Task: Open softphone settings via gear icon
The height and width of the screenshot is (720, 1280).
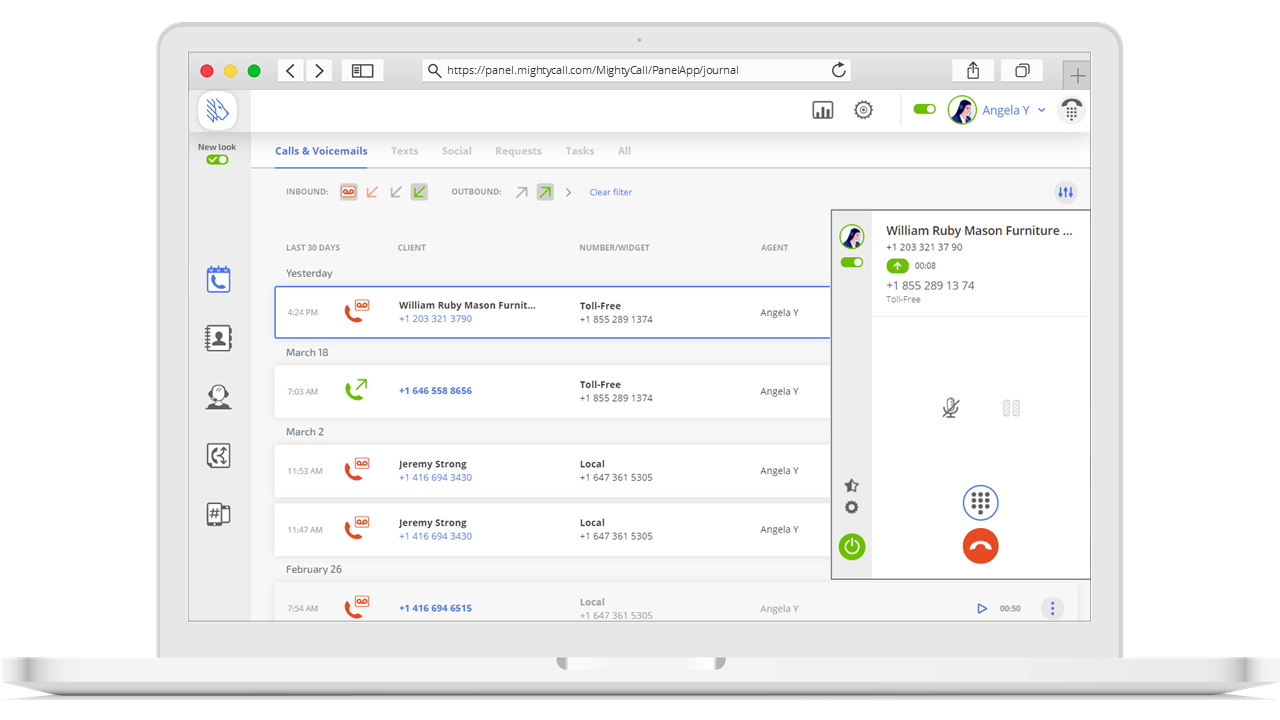Action: [x=851, y=507]
